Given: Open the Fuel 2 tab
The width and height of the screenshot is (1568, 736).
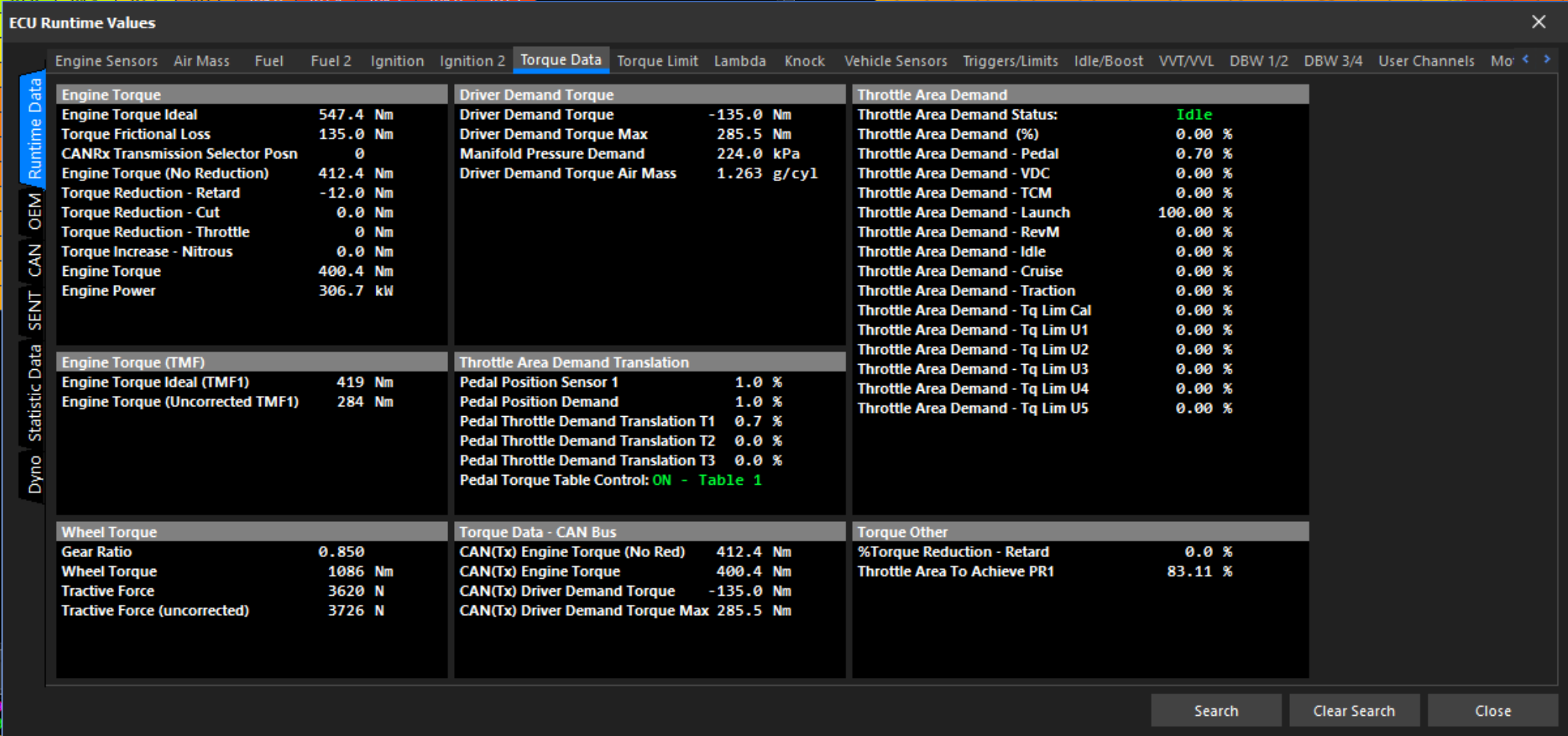Looking at the screenshot, I should 330,61.
